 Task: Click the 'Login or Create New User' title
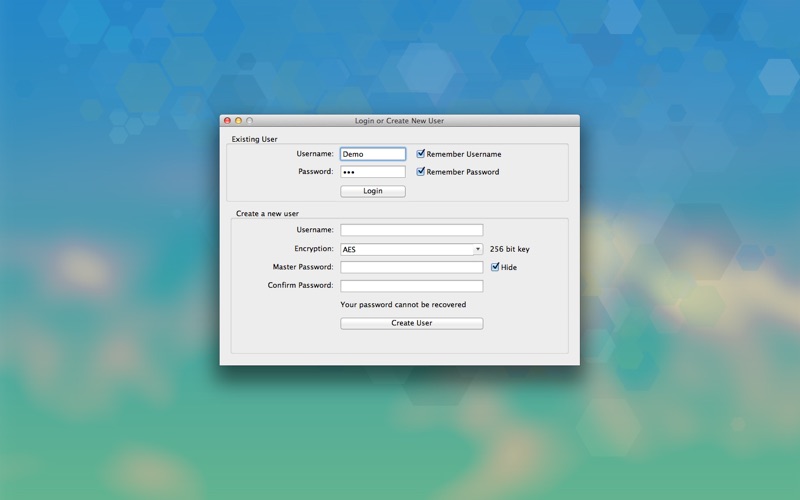(x=399, y=121)
